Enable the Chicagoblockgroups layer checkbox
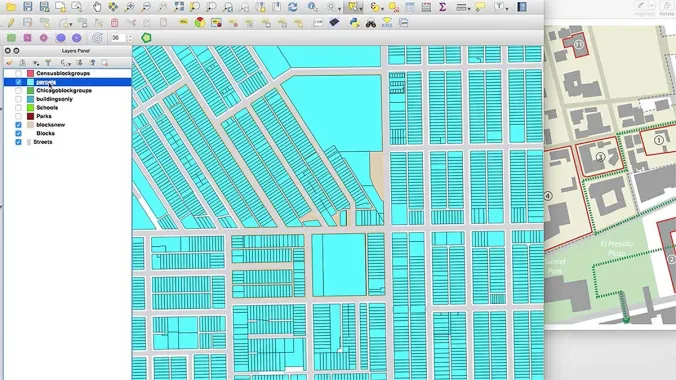The height and width of the screenshot is (380, 676). coord(18,91)
